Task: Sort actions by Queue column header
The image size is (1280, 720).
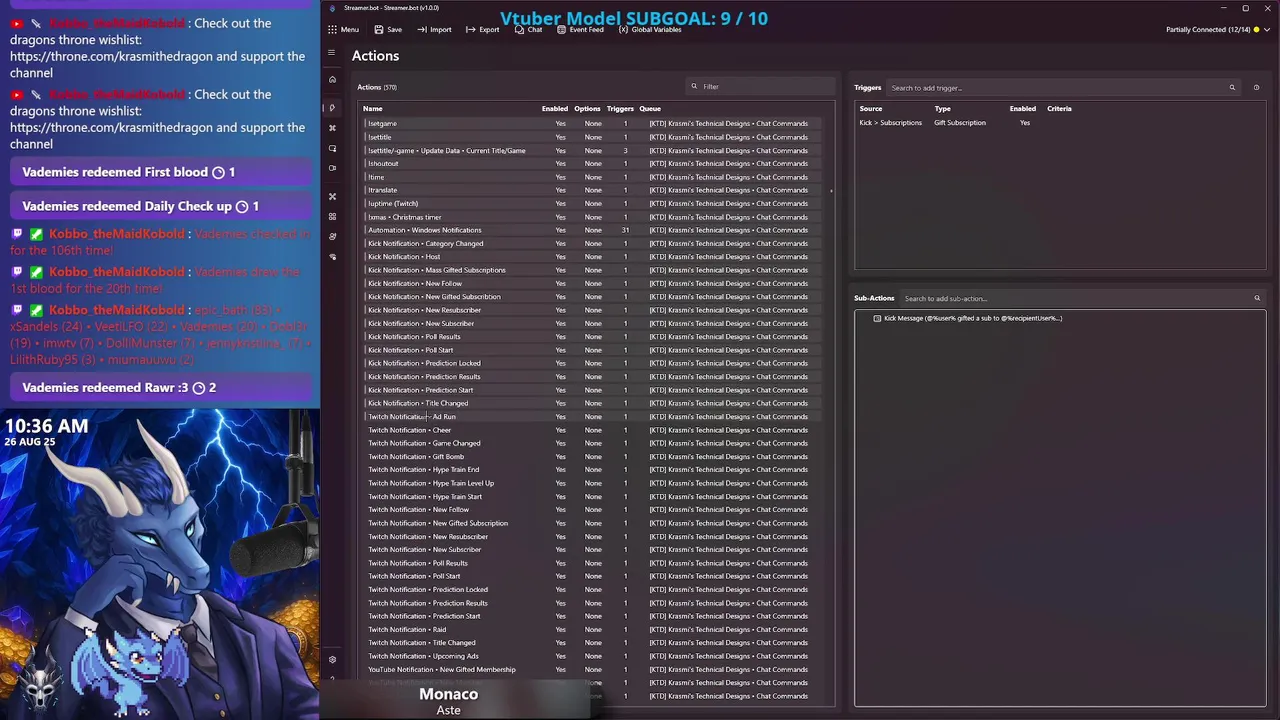Action: (x=650, y=109)
